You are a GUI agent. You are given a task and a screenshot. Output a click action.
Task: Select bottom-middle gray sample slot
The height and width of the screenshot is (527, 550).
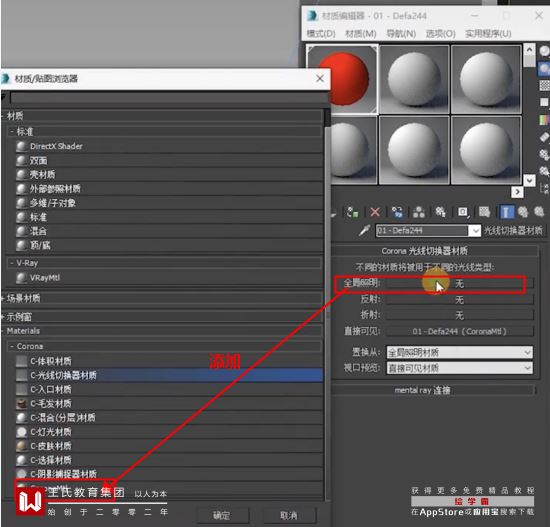414,151
